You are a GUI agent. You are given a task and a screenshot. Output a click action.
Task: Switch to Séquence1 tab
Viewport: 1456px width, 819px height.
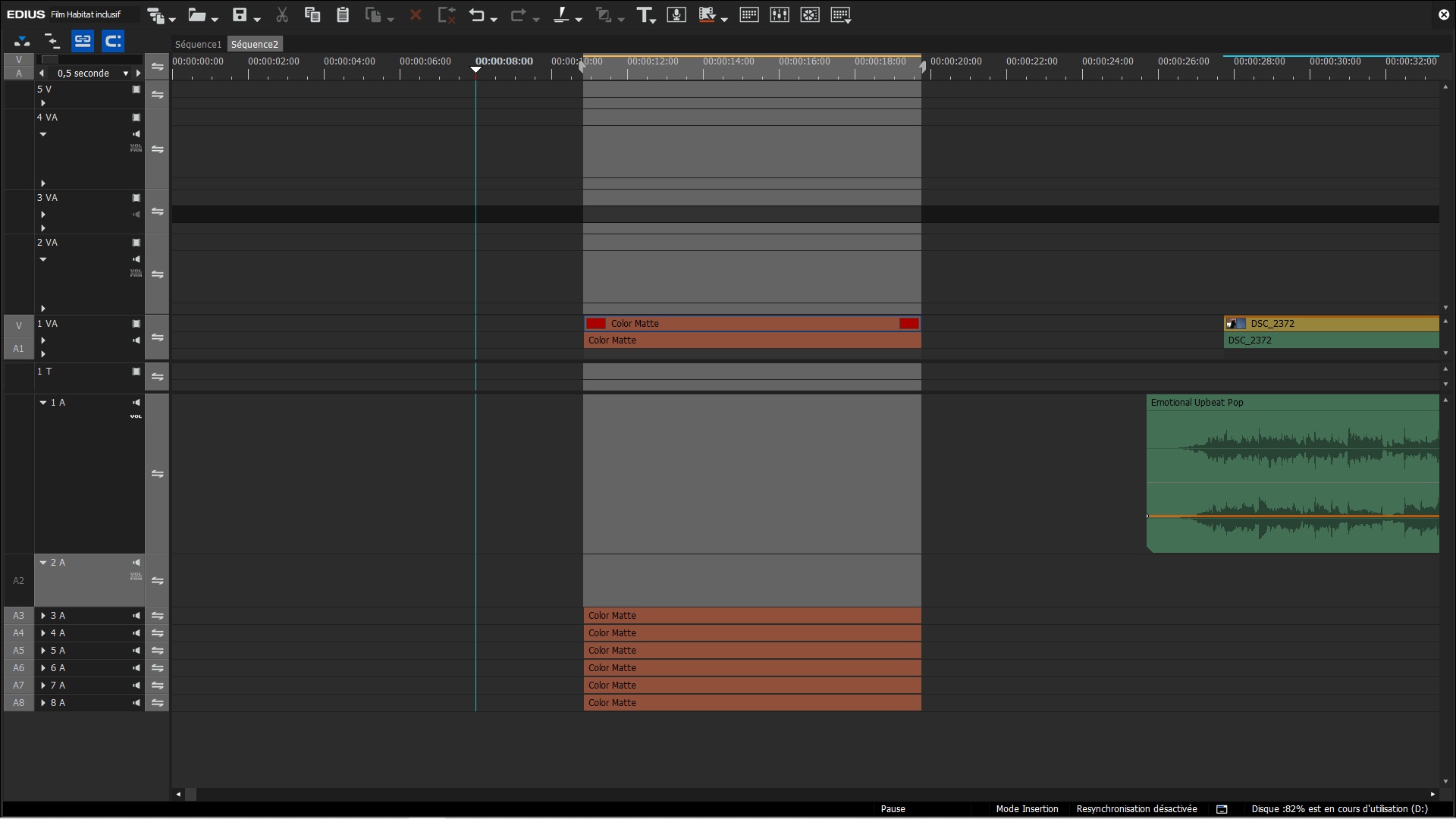pyautogui.click(x=198, y=45)
